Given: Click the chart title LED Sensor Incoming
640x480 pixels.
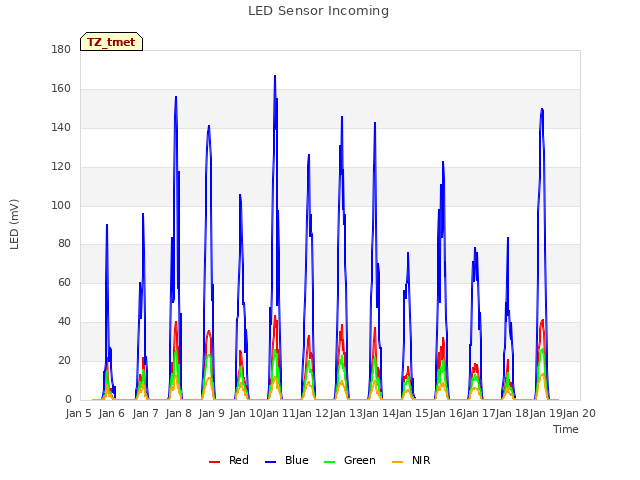Looking at the screenshot, I should click(x=318, y=11).
